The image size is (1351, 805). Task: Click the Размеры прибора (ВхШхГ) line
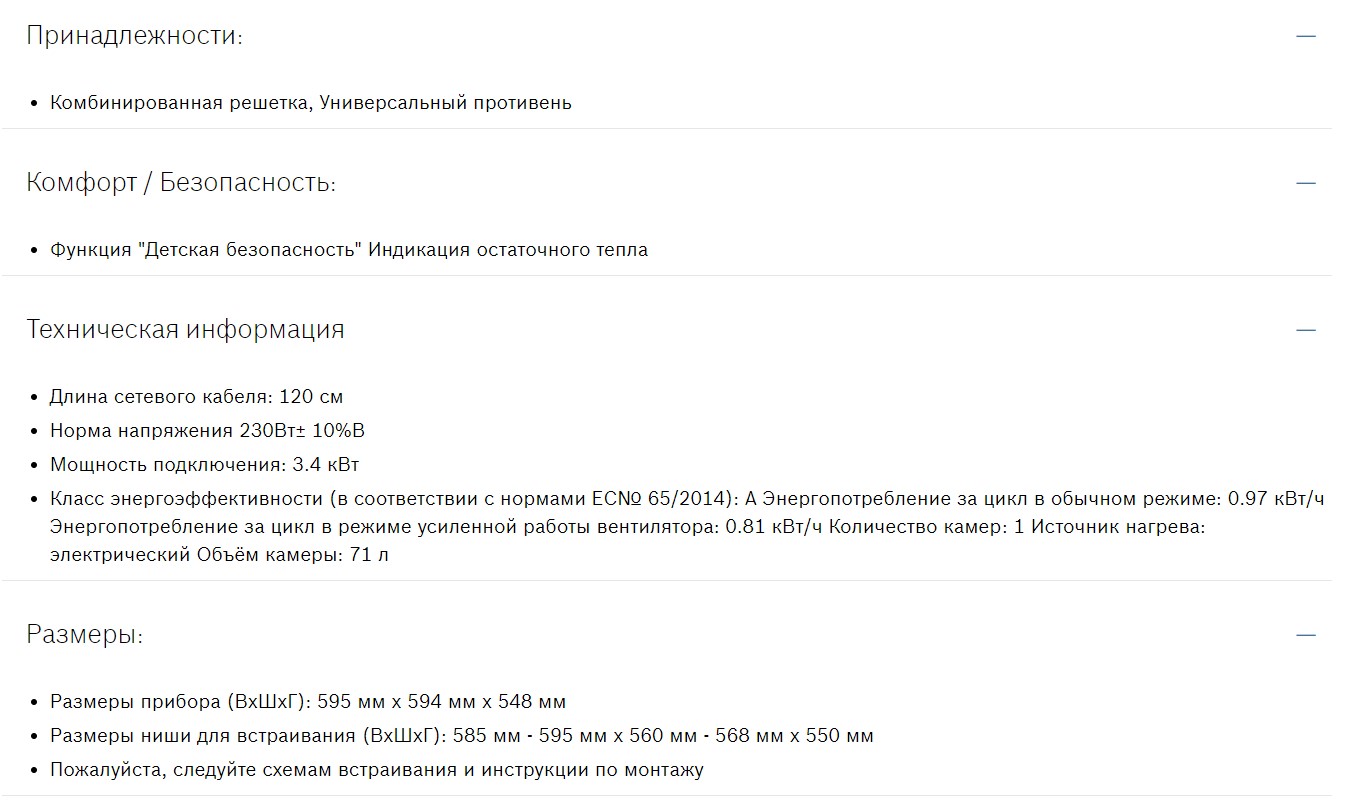(x=308, y=702)
